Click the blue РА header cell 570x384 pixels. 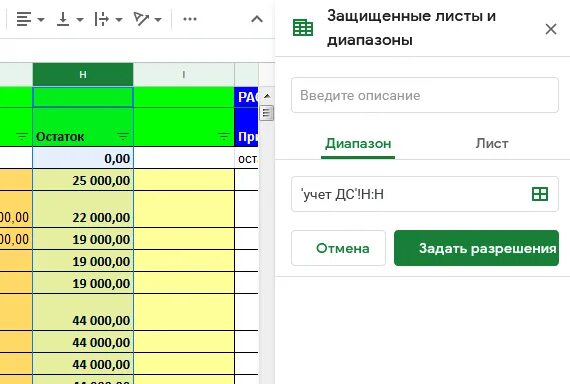[x=247, y=97]
